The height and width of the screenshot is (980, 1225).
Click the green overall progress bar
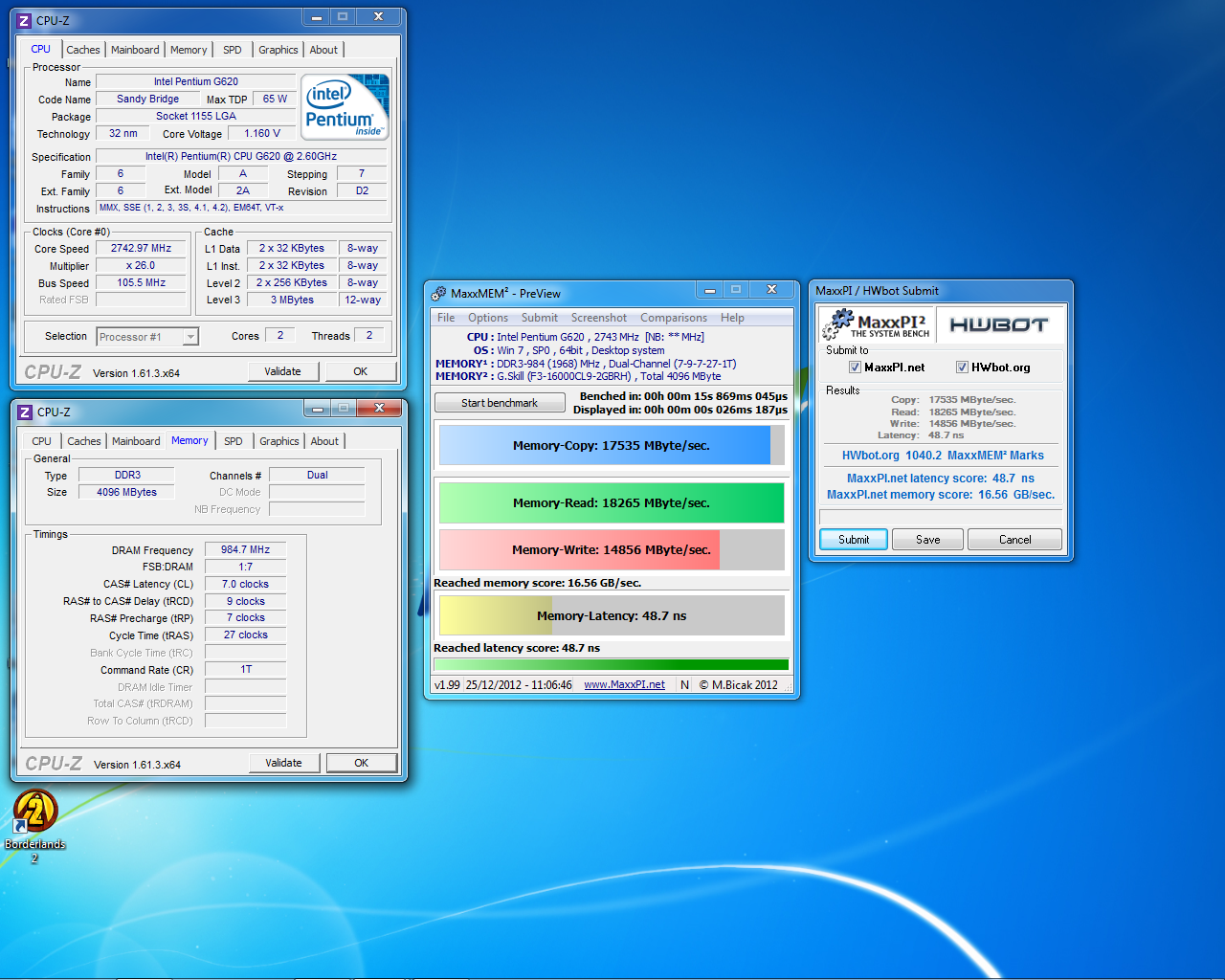[x=612, y=664]
